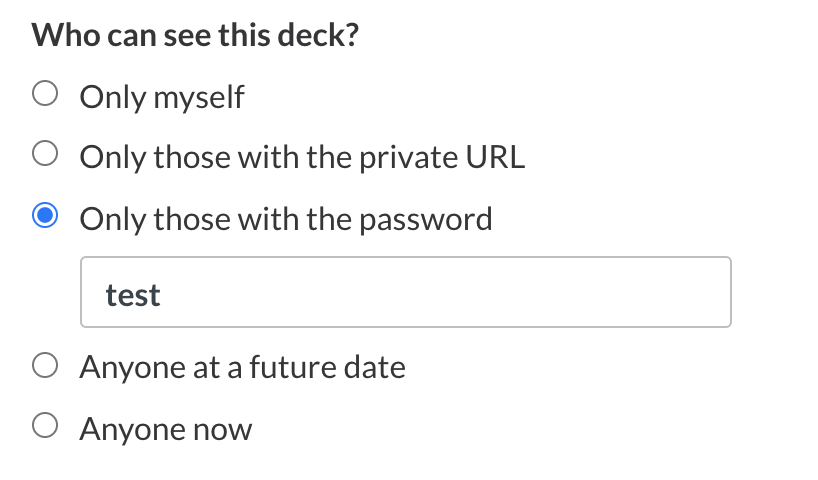Image resolution: width=818 pixels, height=480 pixels.
Task: Click the "Only those with the password" label
Action: point(286,218)
